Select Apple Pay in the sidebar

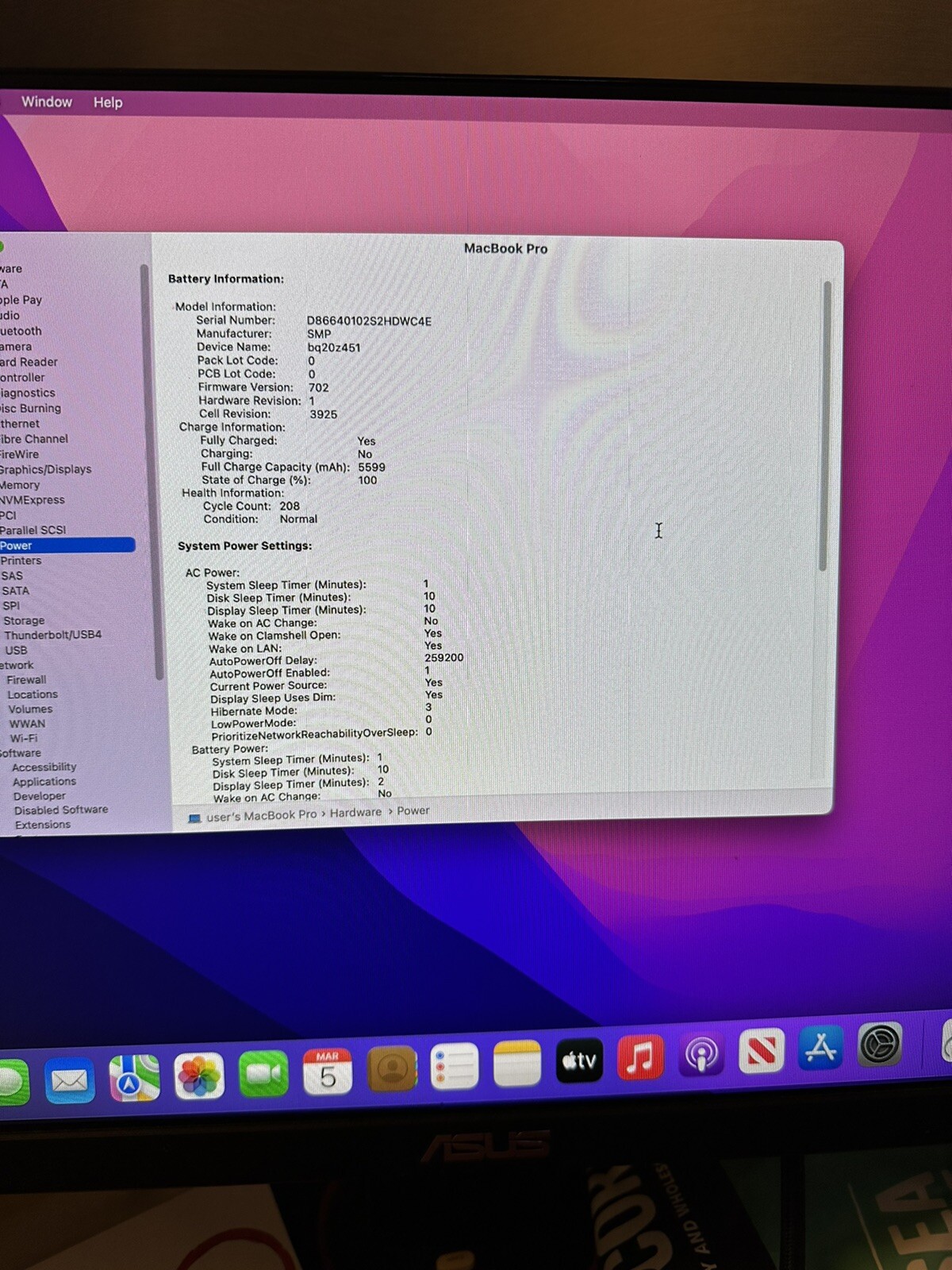[21, 300]
